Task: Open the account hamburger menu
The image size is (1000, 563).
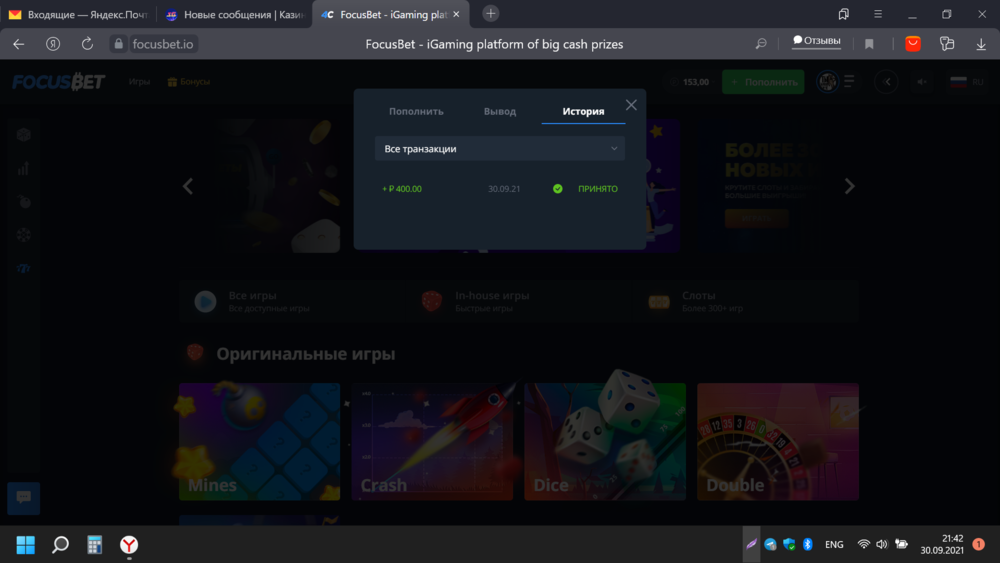Action: coord(849,82)
